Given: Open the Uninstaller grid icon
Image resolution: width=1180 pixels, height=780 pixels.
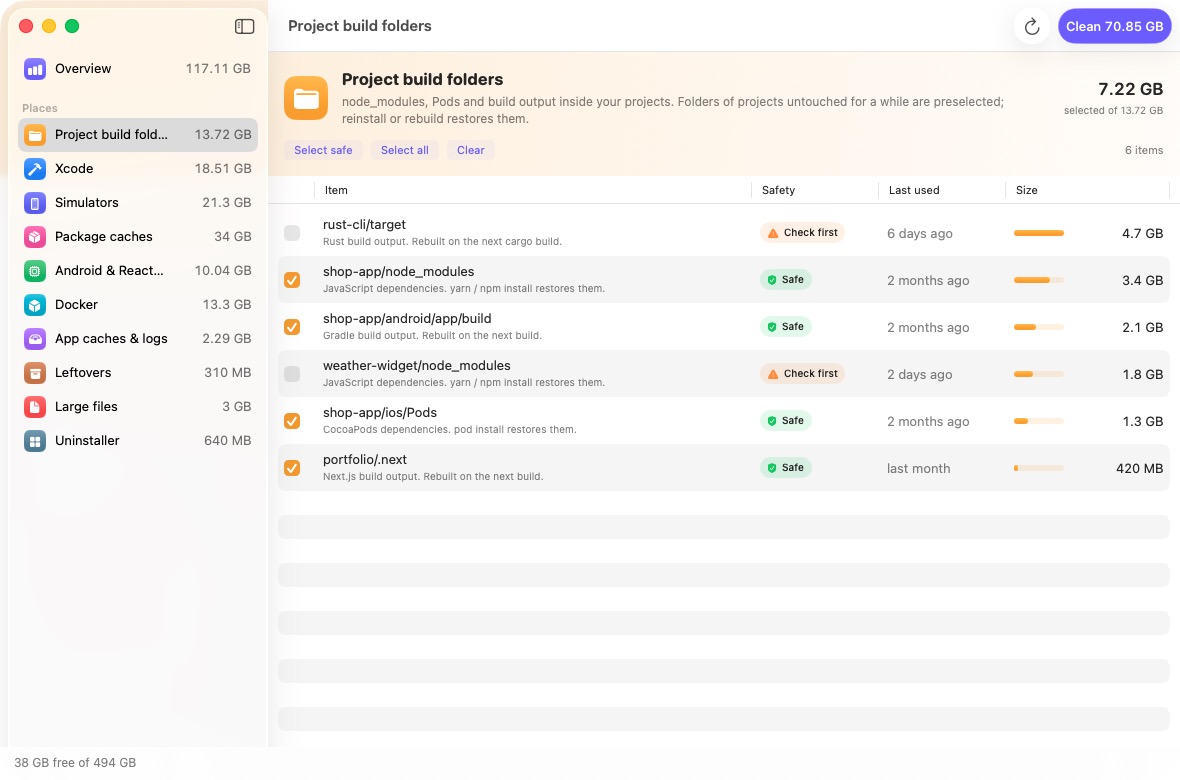Looking at the screenshot, I should pos(35,441).
